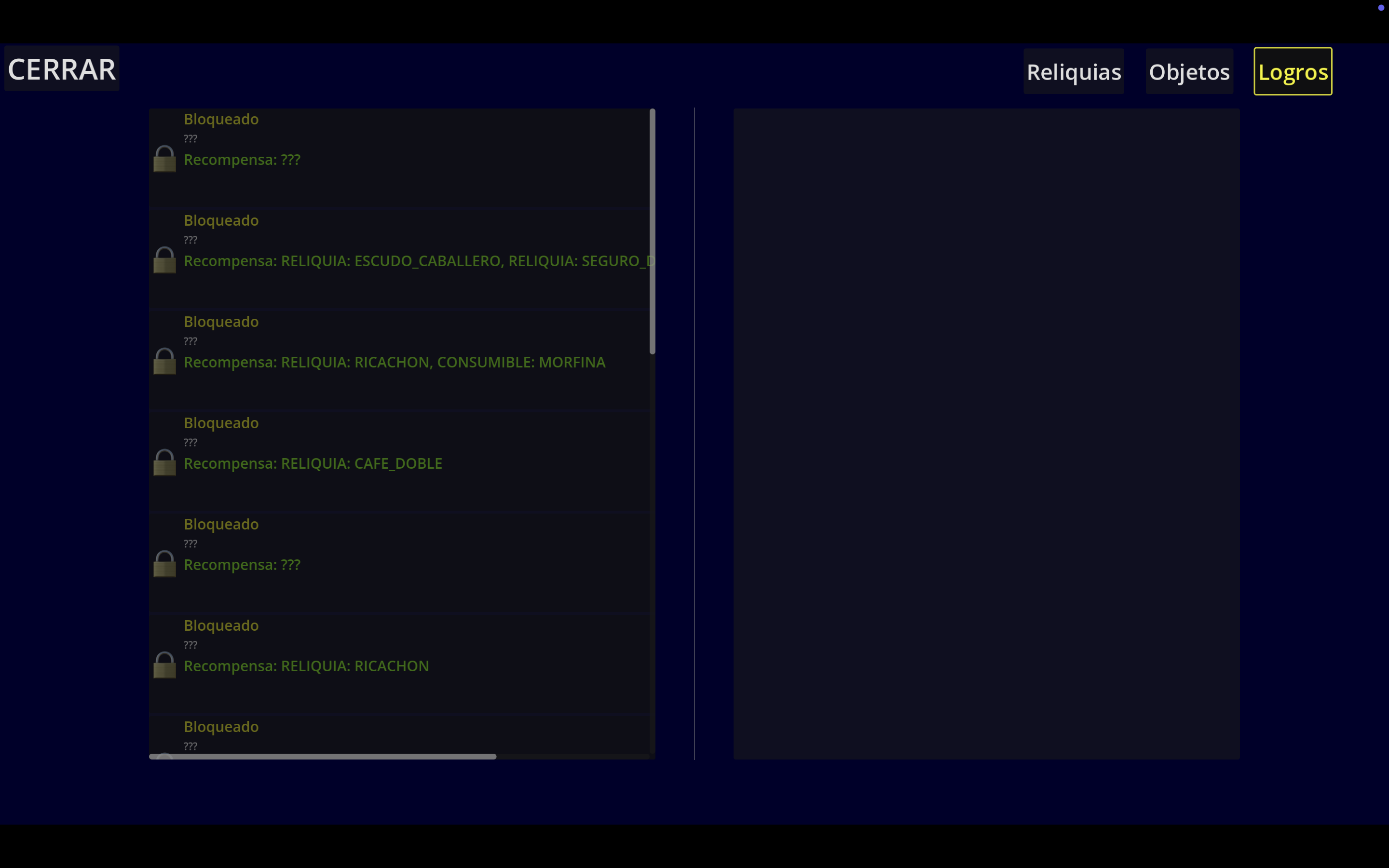This screenshot has width=1389, height=868.
Task: Switch to the Reliquias tab
Action: pos(1073,72)
